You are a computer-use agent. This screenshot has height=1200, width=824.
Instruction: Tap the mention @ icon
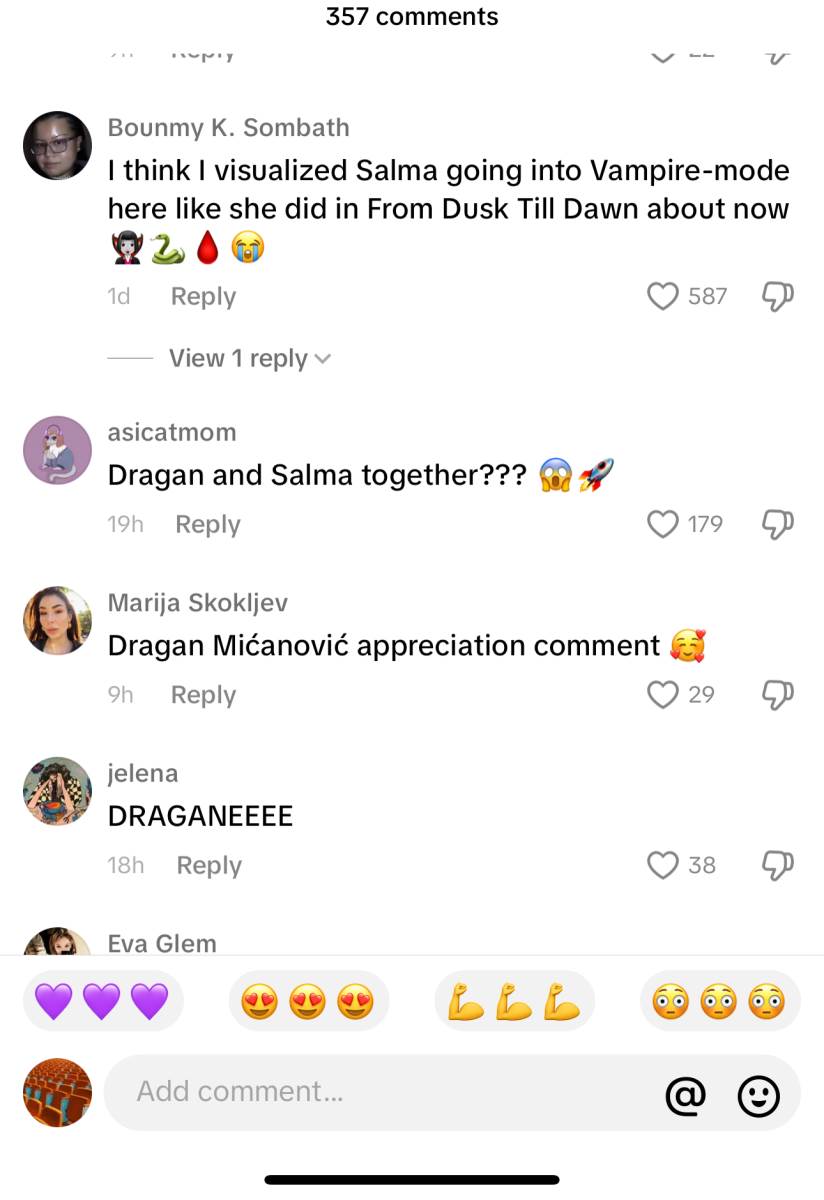point(685,1095)
